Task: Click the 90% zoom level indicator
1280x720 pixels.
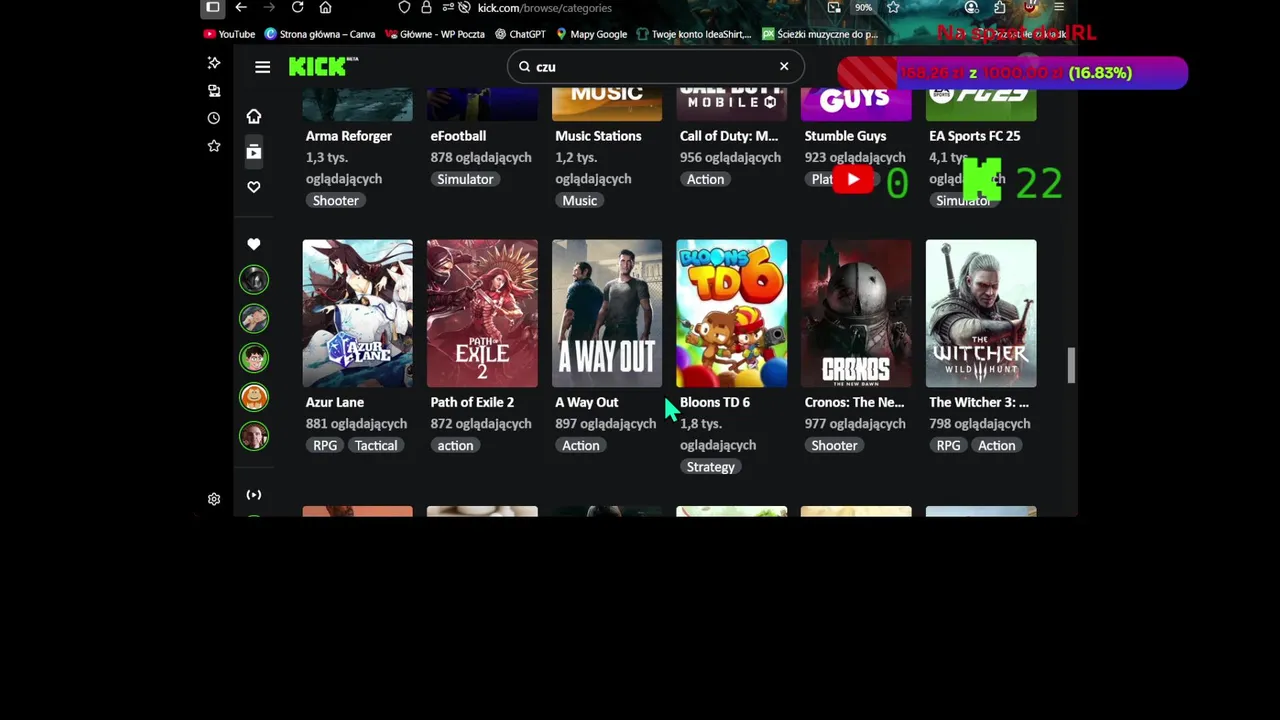Action: point(863,7)
